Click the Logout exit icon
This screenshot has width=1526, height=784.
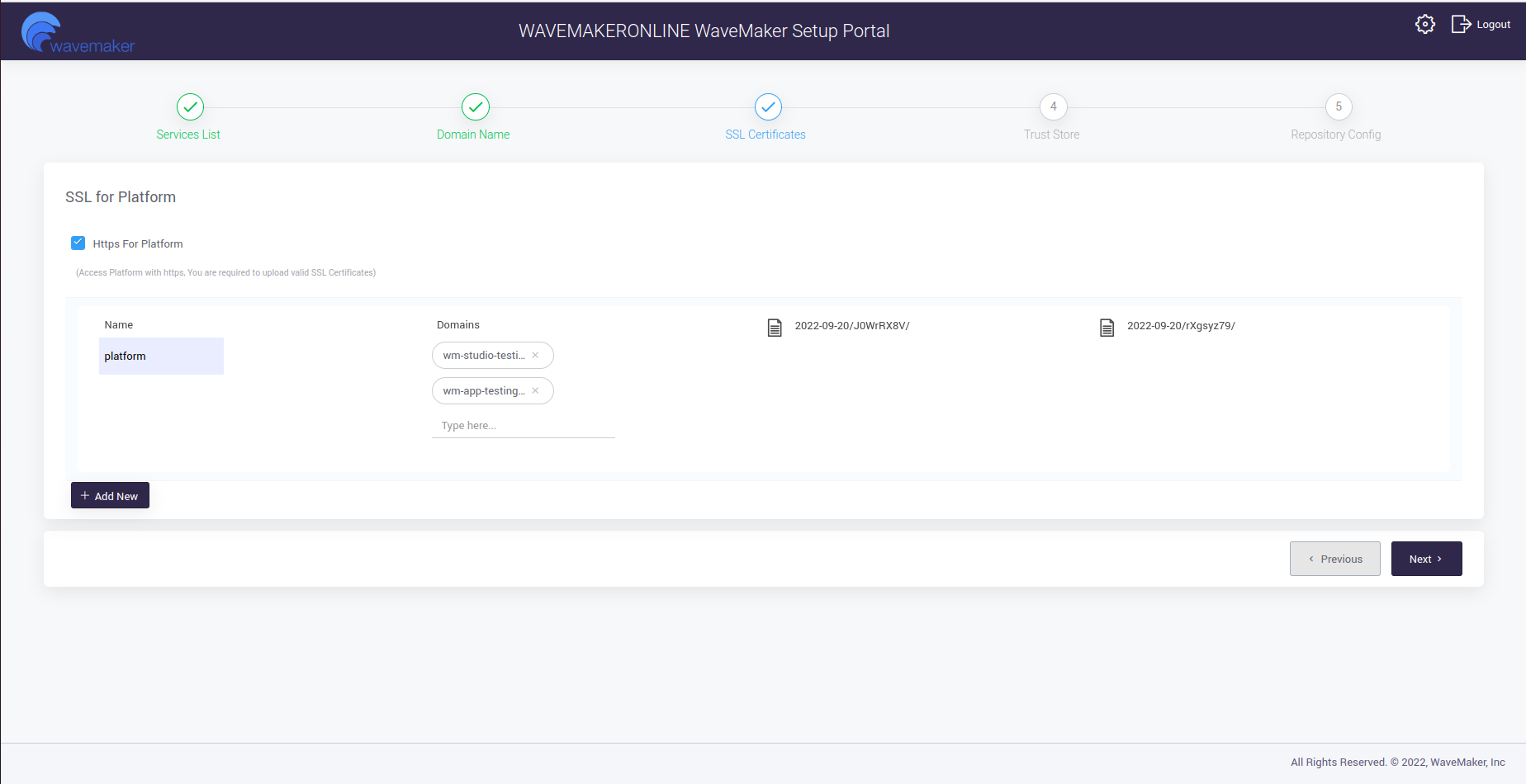1460,25
